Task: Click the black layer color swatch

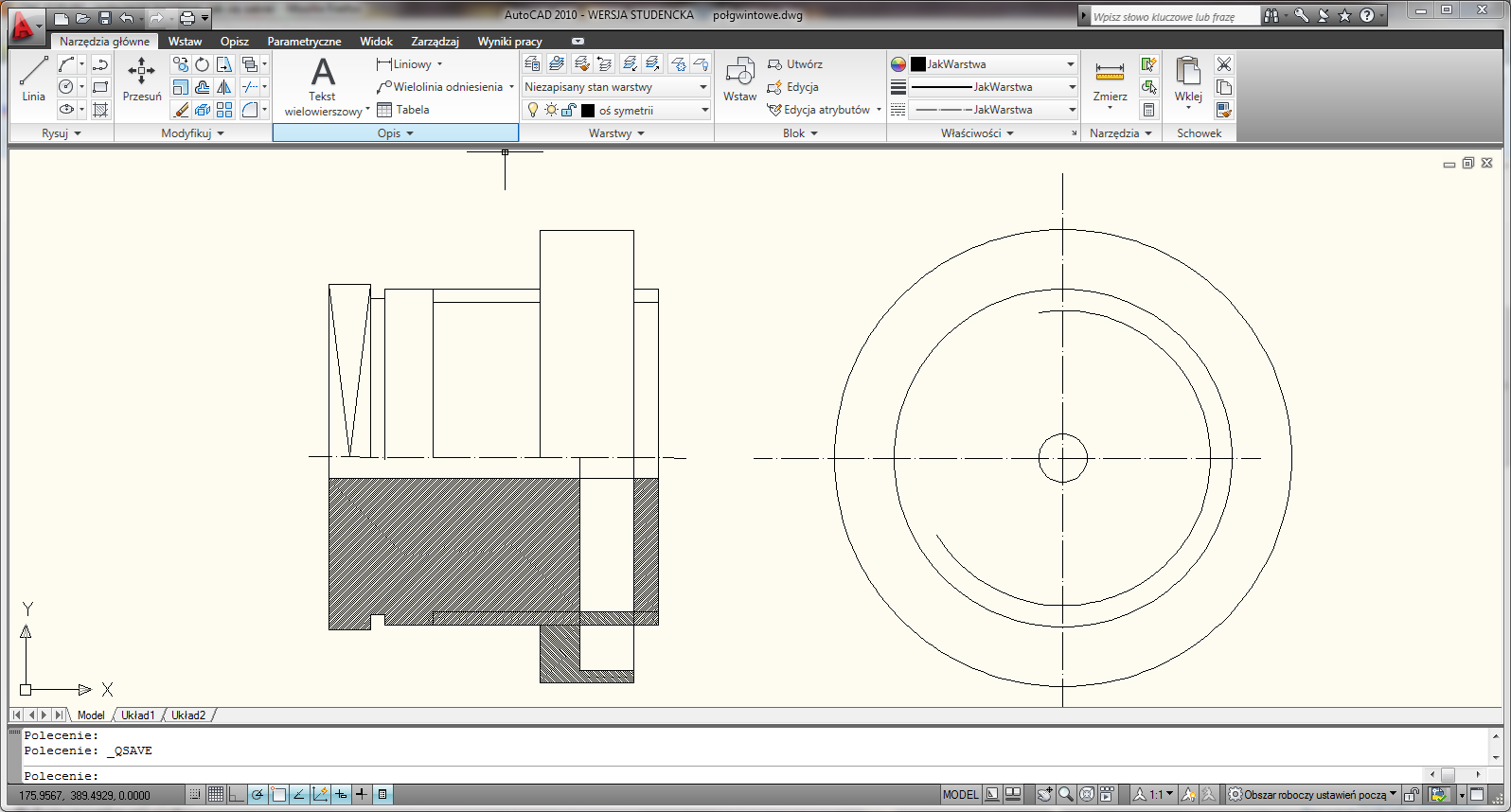Action: 588,111
